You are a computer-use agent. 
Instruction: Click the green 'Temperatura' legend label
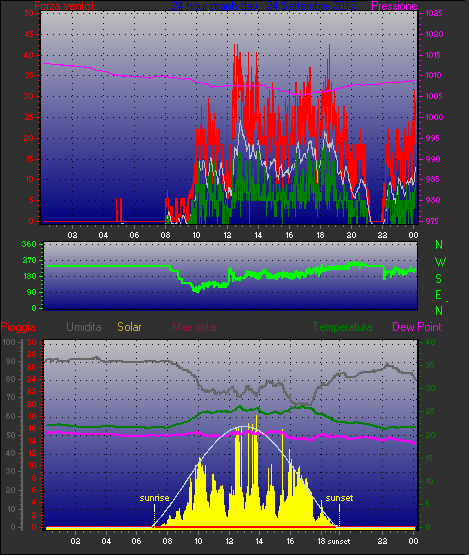pyautogui.click(x=342, y=327)
